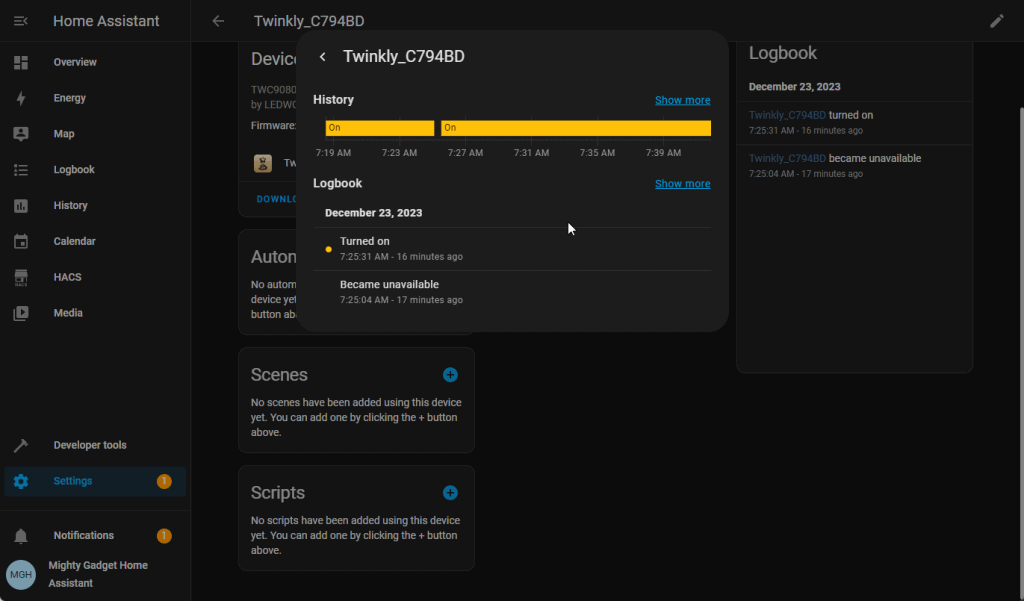The height and width of the screenshot is (601, 1024).
Task: Open Mighty Gadget Home Assistant user profile
Action: pyautogui.click(x=97, y=574)
